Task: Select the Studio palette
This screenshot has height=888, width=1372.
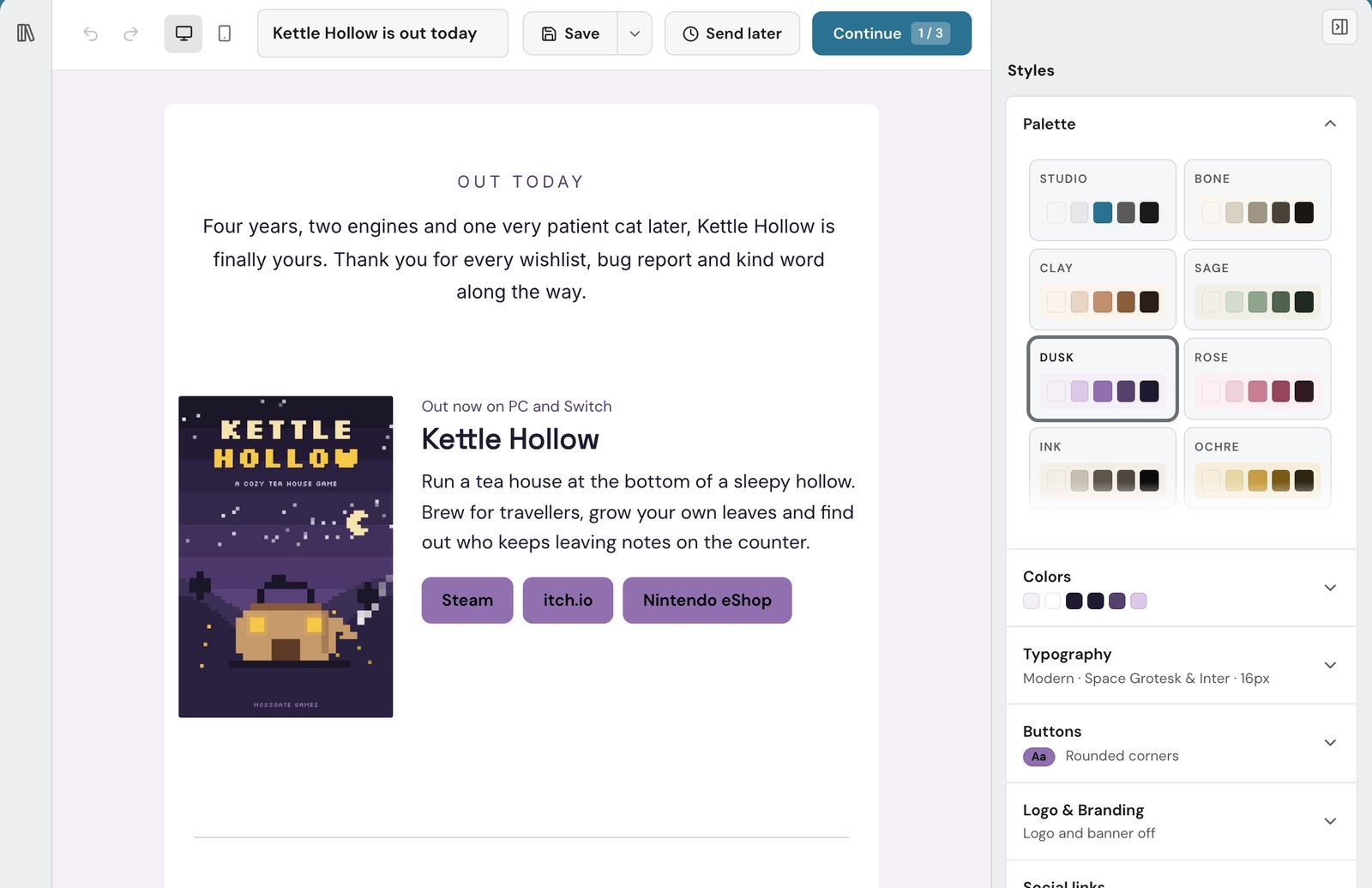Action: pos(1103,200)
